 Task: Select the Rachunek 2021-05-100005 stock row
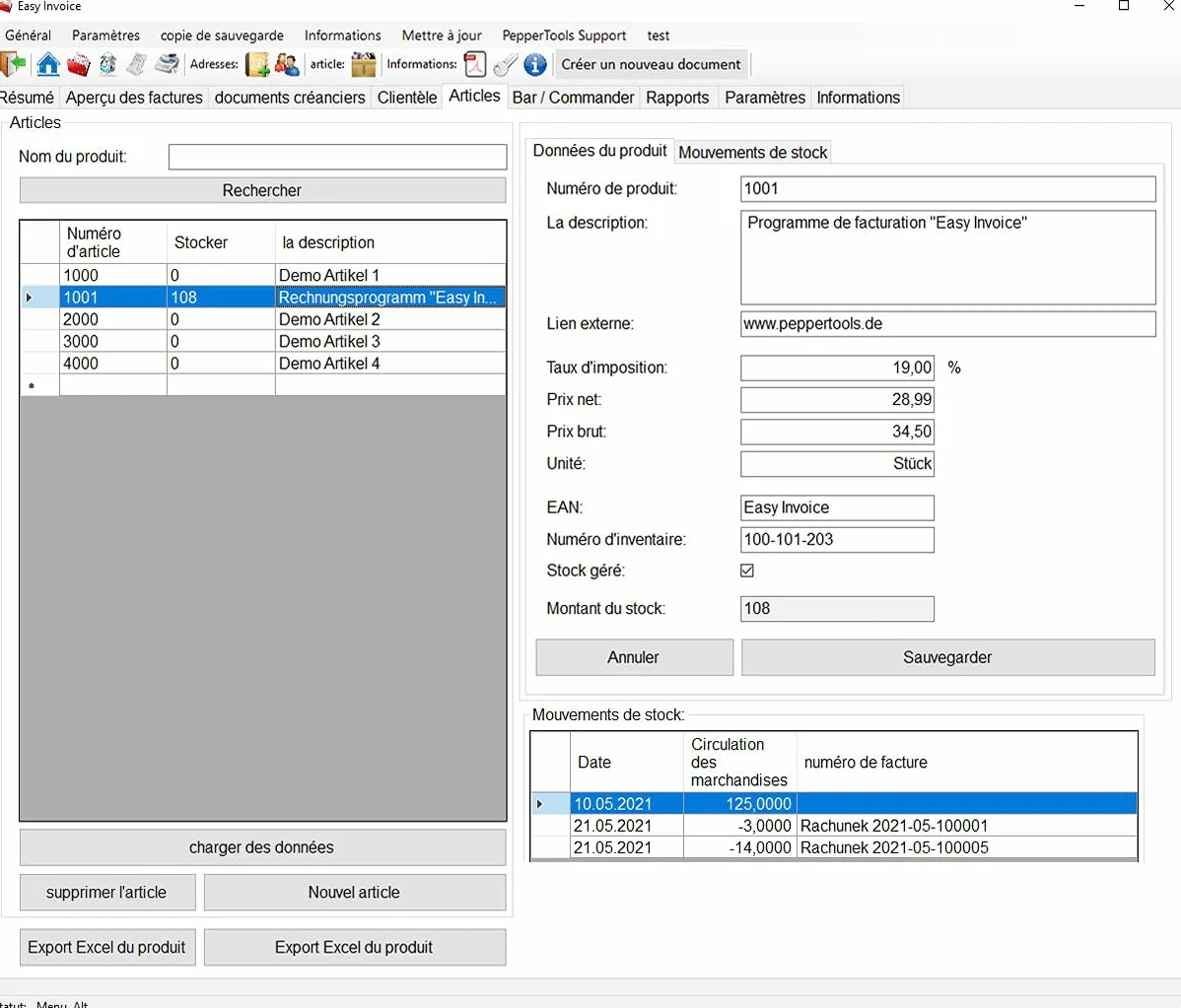pyautogui.click(x=834, y=847)
